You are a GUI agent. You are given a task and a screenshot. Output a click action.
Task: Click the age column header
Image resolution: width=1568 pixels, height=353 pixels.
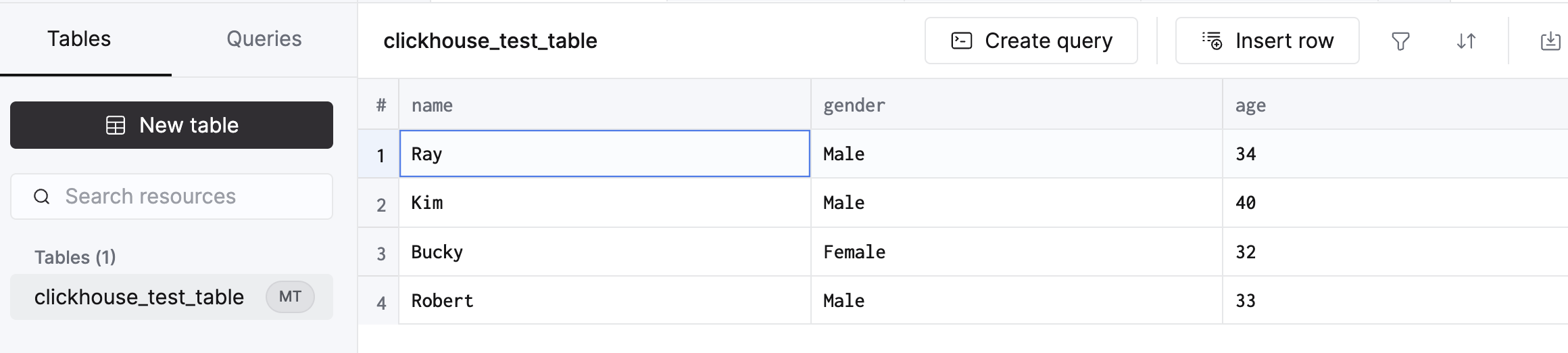[x=1250, y=105]
